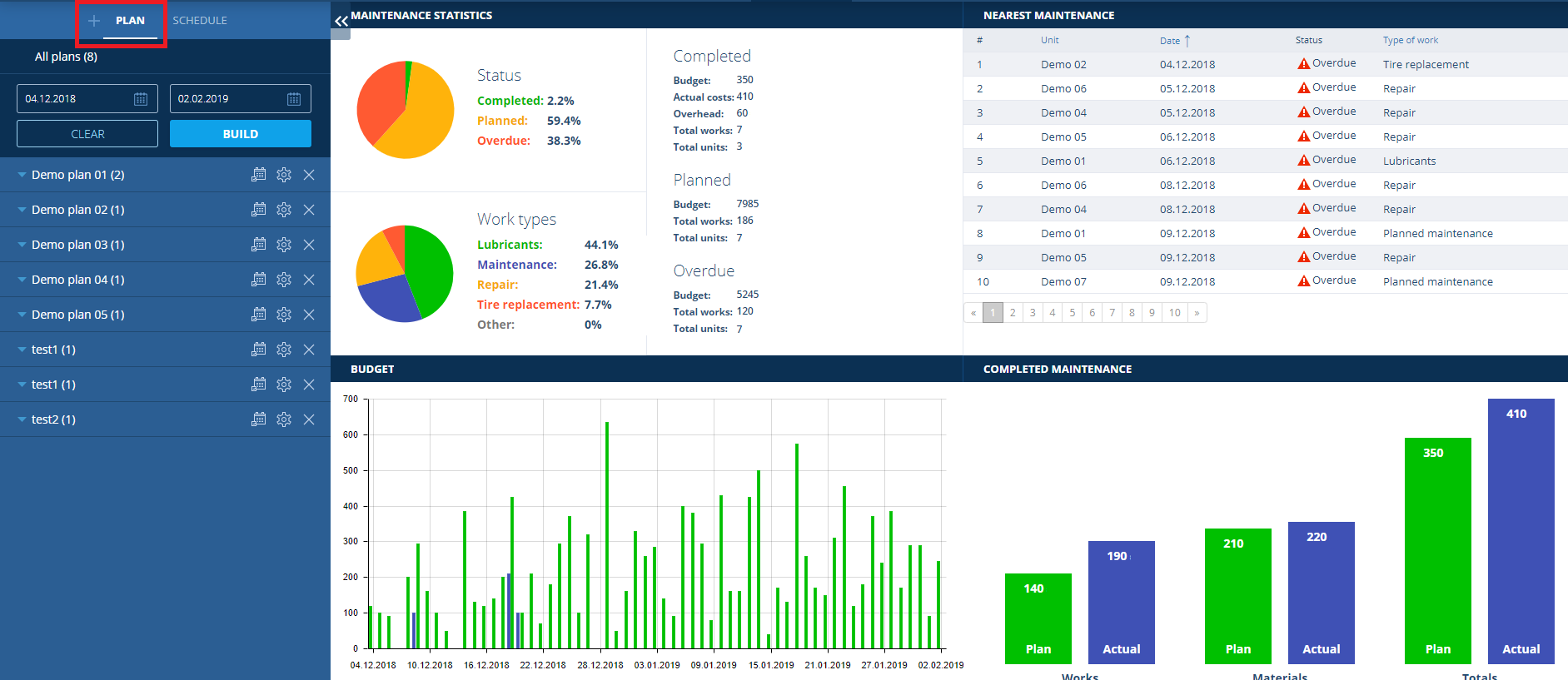Screen dimensions: 1568x680
Task: Collapse the left panel with double-chevron icon
Action: pyautogui.click(x=341, y=22)
